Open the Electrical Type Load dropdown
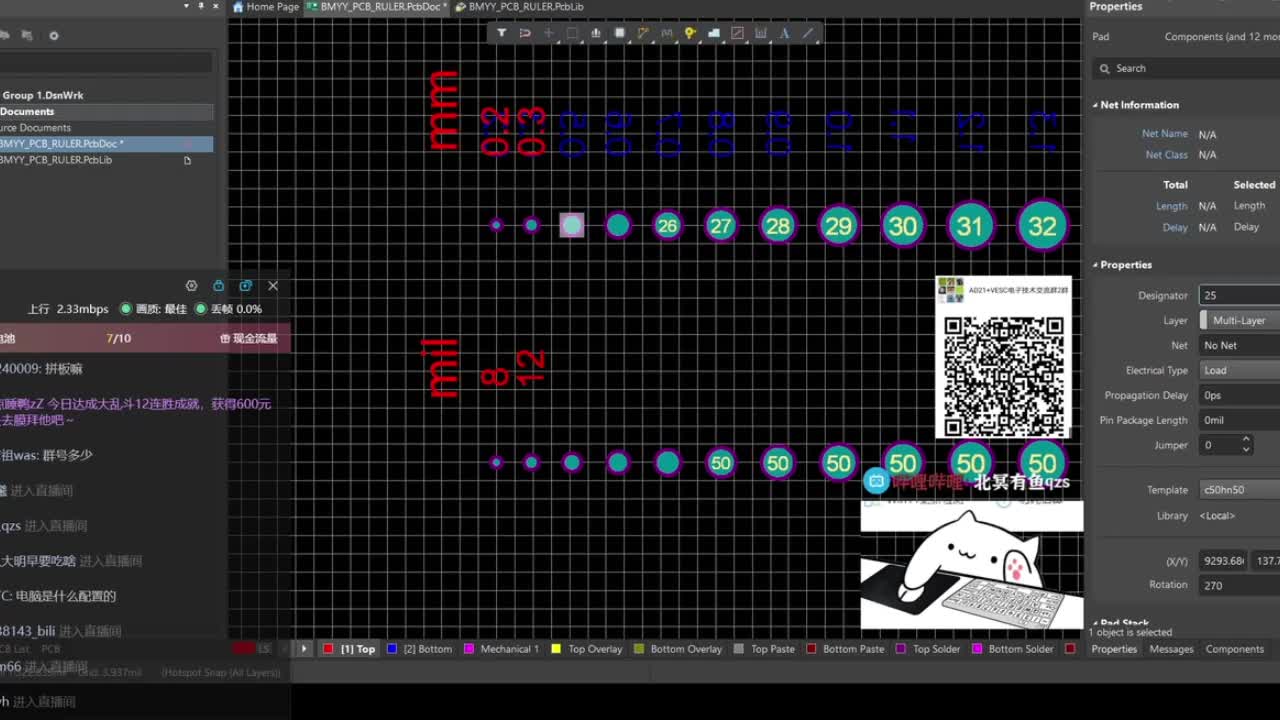 point(1239,370)
